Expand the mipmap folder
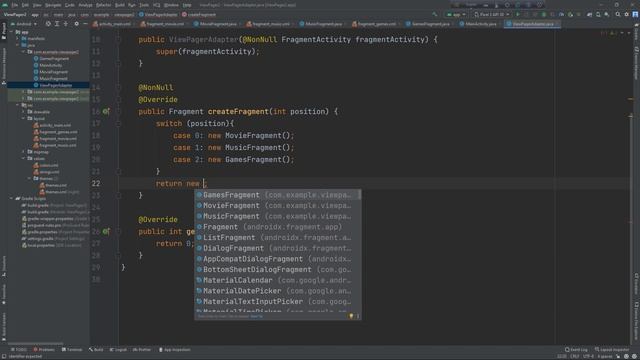This screenshot has width=640, height=360. 24,152
